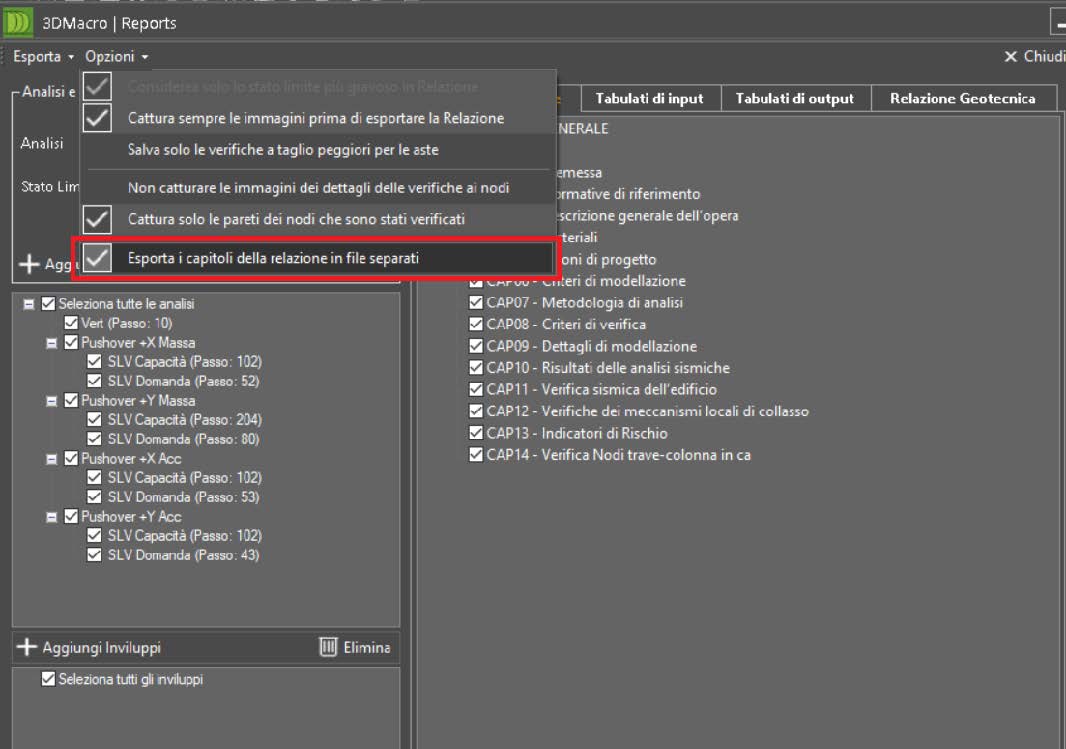This screenshot has width=1066, height=749.
Task: Toggle checkmark for Cattura sempre le immagini
Action: pyautogui.click(x=97, y=118)
